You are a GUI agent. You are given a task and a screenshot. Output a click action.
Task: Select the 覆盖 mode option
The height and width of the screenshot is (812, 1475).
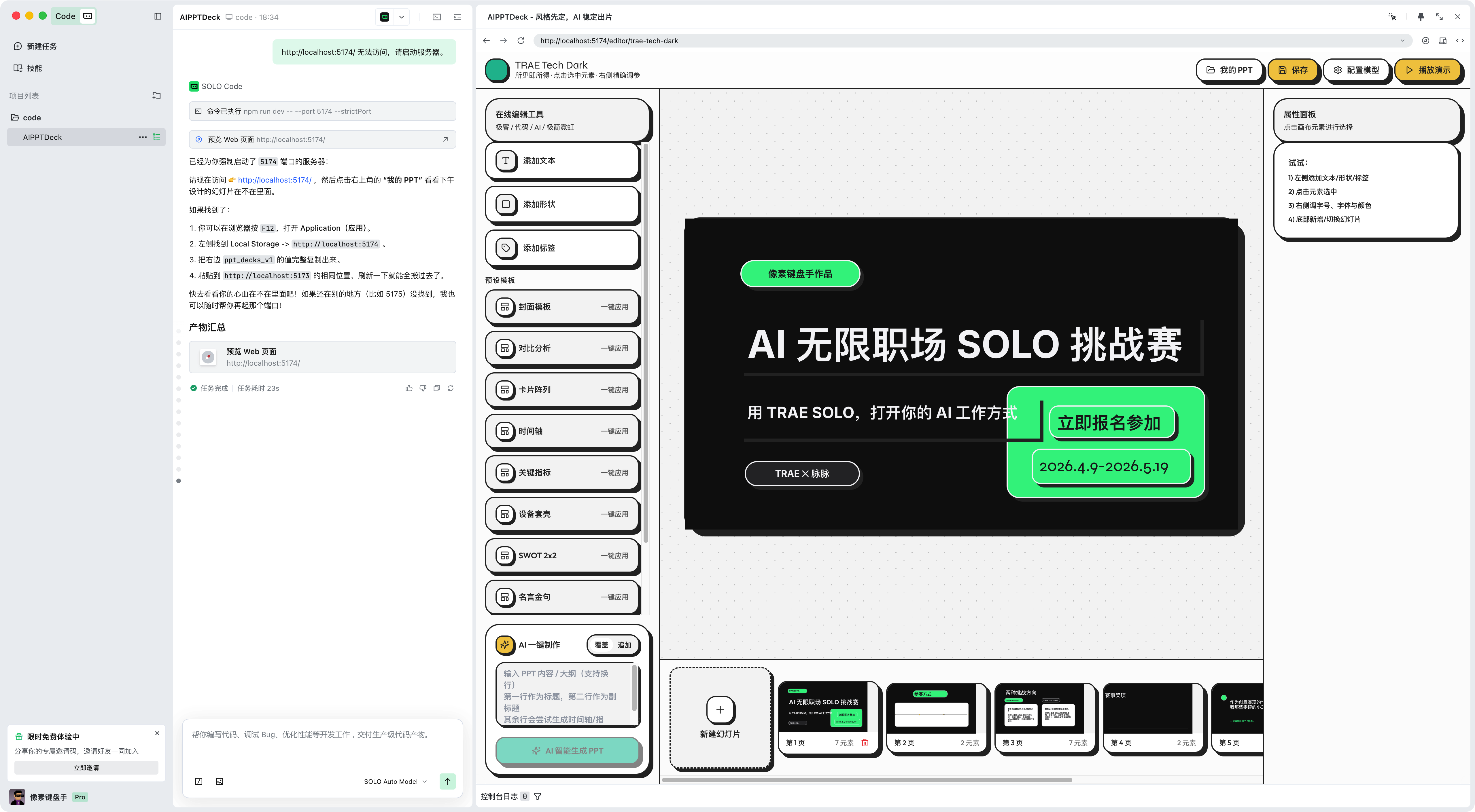601,645
